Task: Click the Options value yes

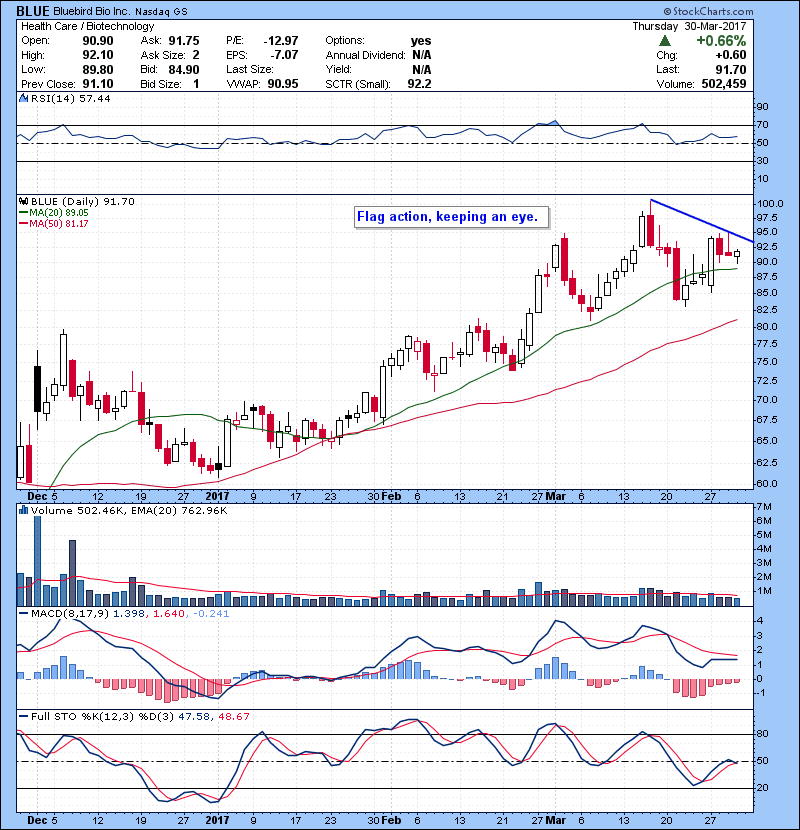Action: click(x=421, y=41)
